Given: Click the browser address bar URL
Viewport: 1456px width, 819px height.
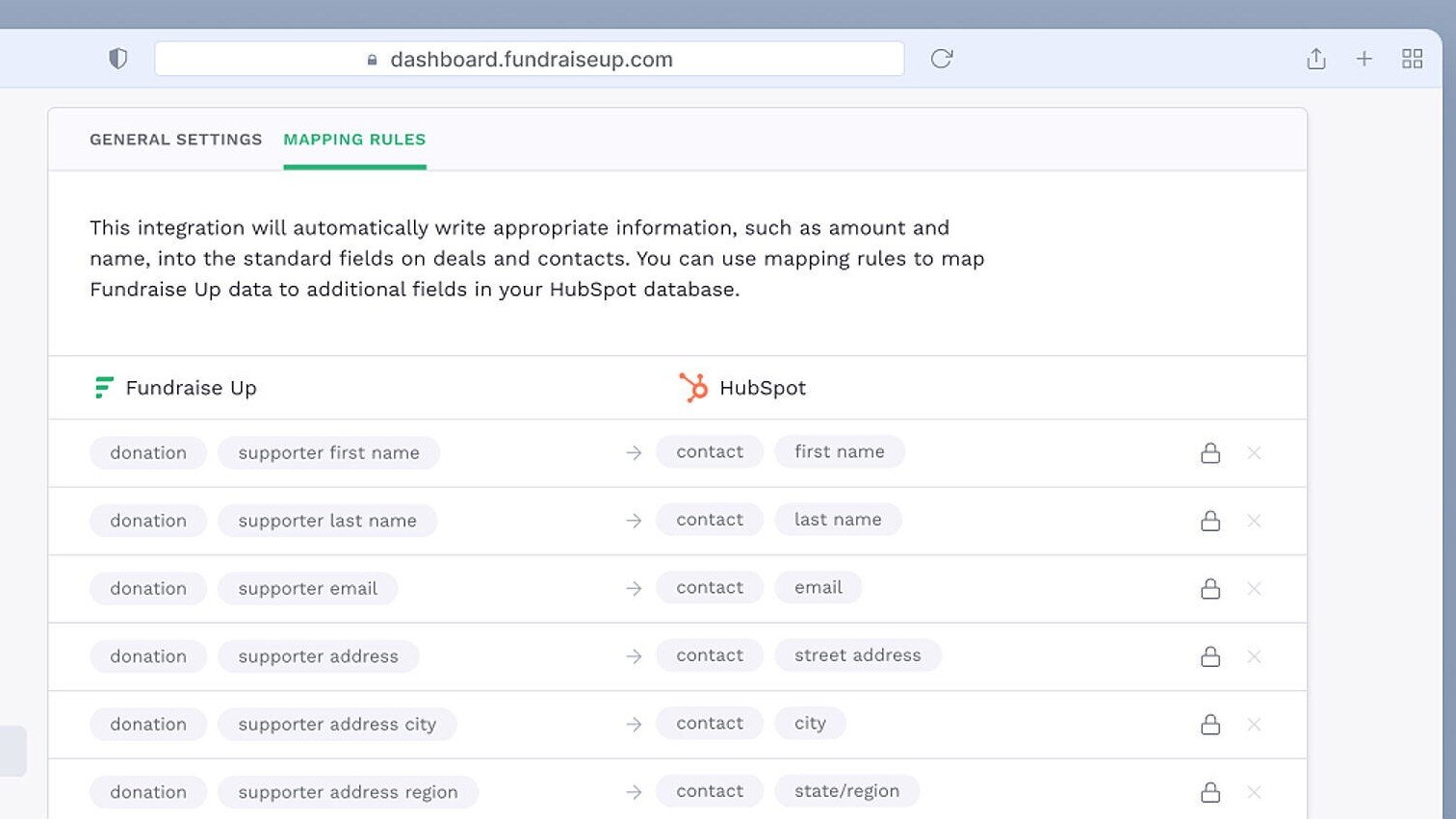Looking at the screenshot, I should [x=530, y=60].
